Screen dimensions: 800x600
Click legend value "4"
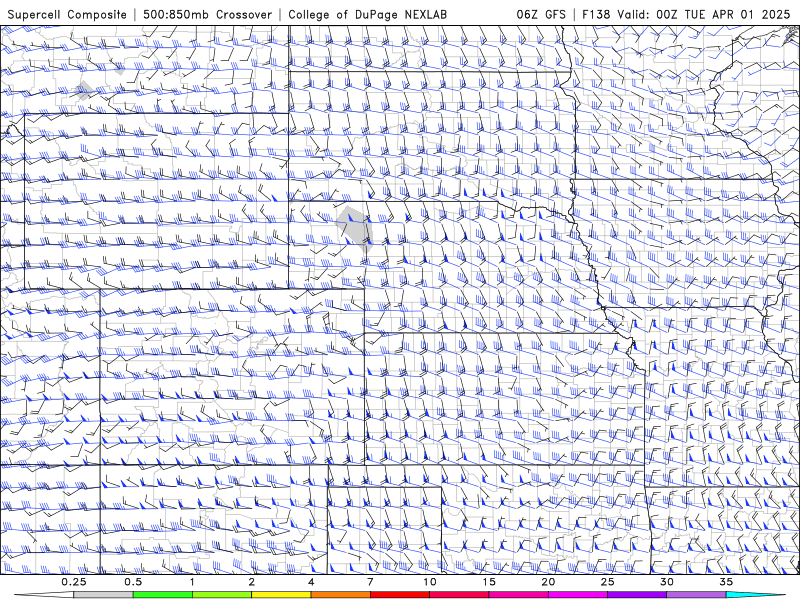(311, 582)
